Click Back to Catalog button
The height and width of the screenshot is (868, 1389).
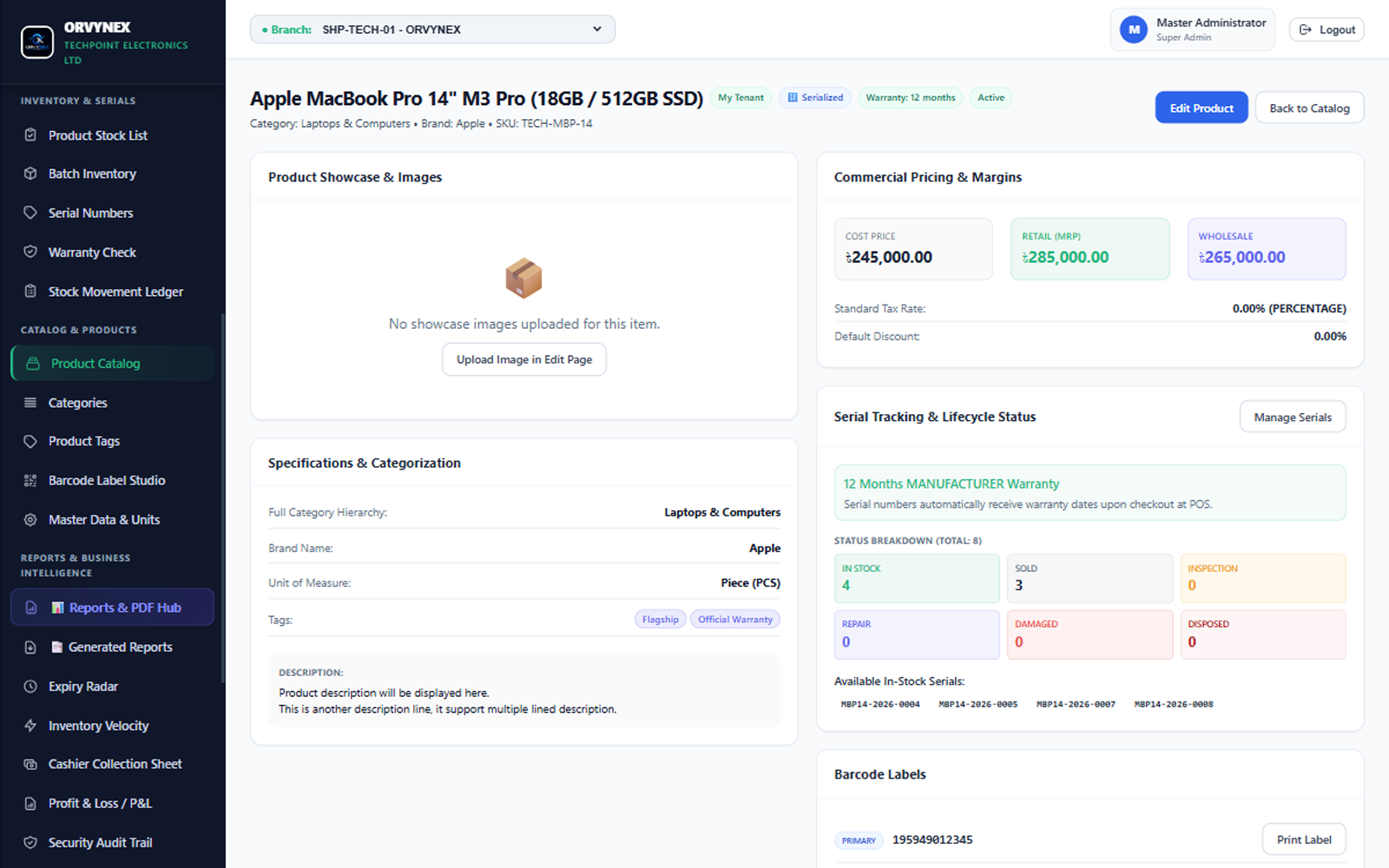click(x=1309, y=108)
